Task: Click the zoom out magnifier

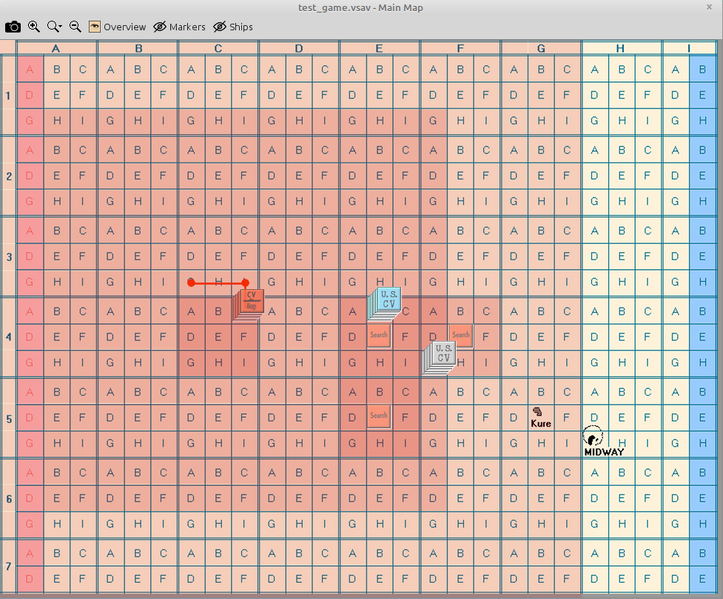Action: 75,27
